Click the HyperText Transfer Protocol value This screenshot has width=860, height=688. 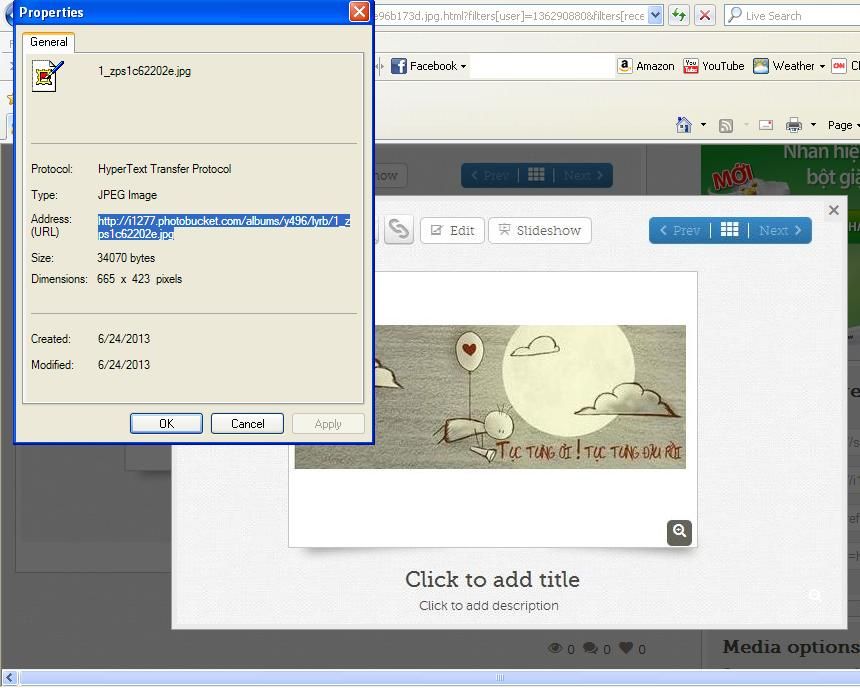tap(165, 169)
